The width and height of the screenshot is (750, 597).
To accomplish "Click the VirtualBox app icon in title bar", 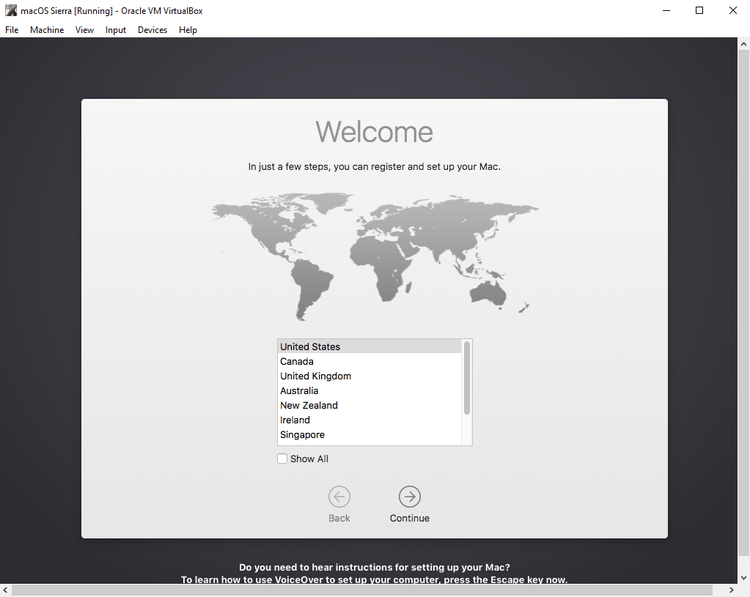I will [11, 10].
